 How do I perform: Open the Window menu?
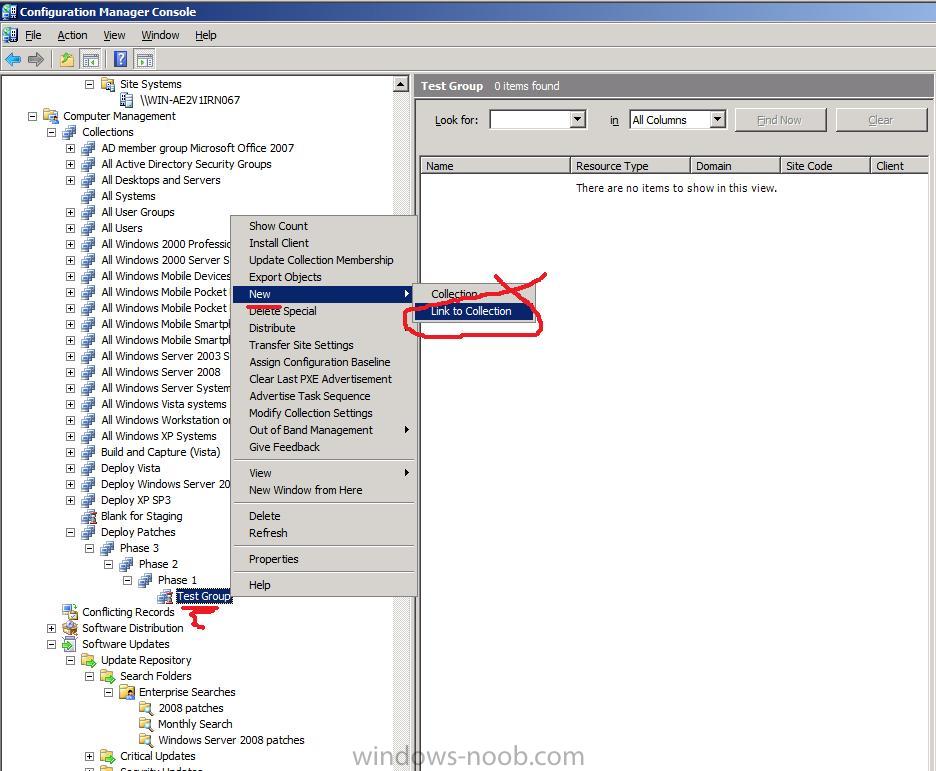tap(160, 35)
